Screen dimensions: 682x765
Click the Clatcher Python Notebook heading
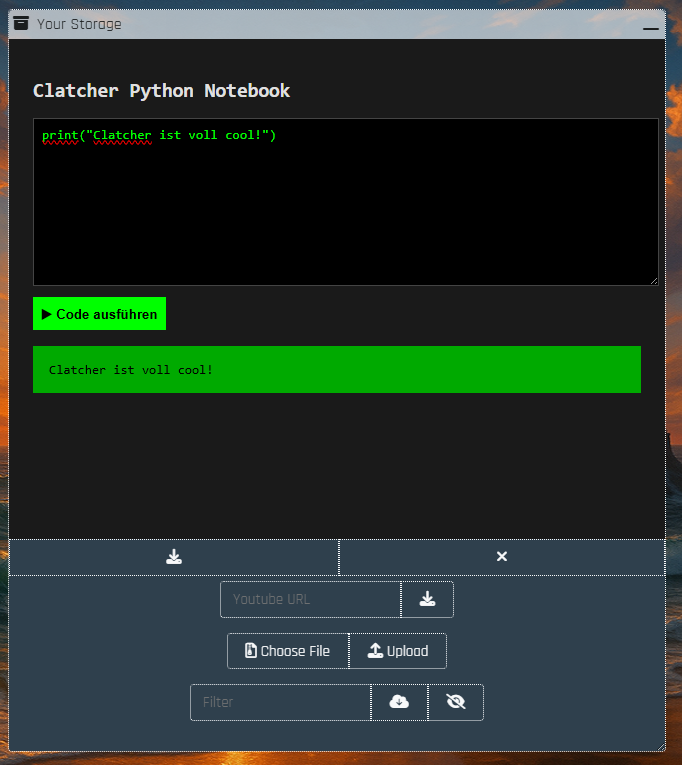tap(161, 91)
